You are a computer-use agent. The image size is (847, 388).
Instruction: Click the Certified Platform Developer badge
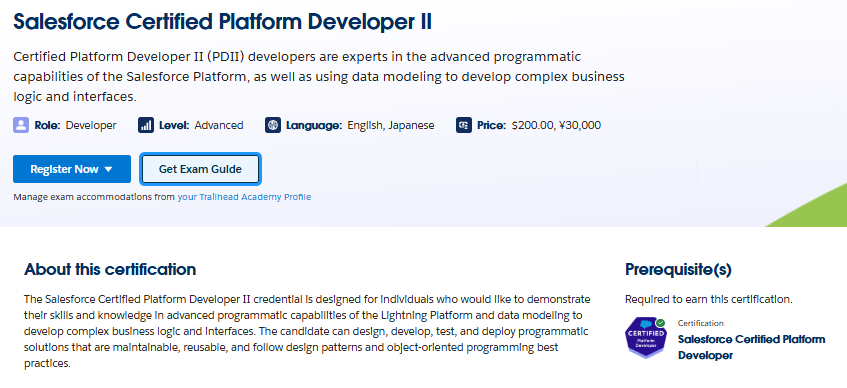click(646, 338)
